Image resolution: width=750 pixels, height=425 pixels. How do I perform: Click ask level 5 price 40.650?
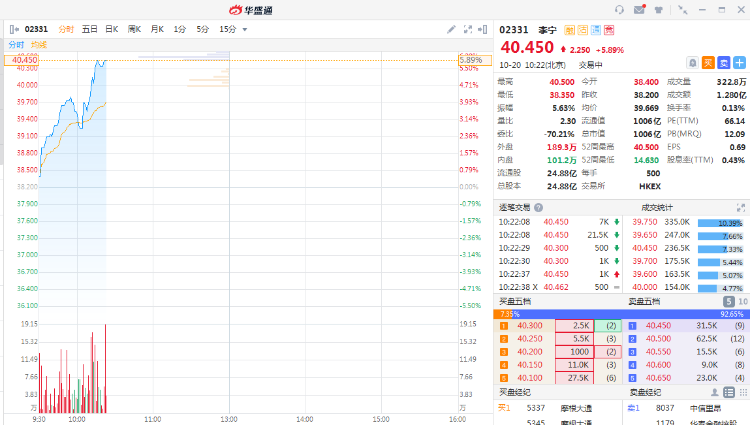click(x=658, y=378)
